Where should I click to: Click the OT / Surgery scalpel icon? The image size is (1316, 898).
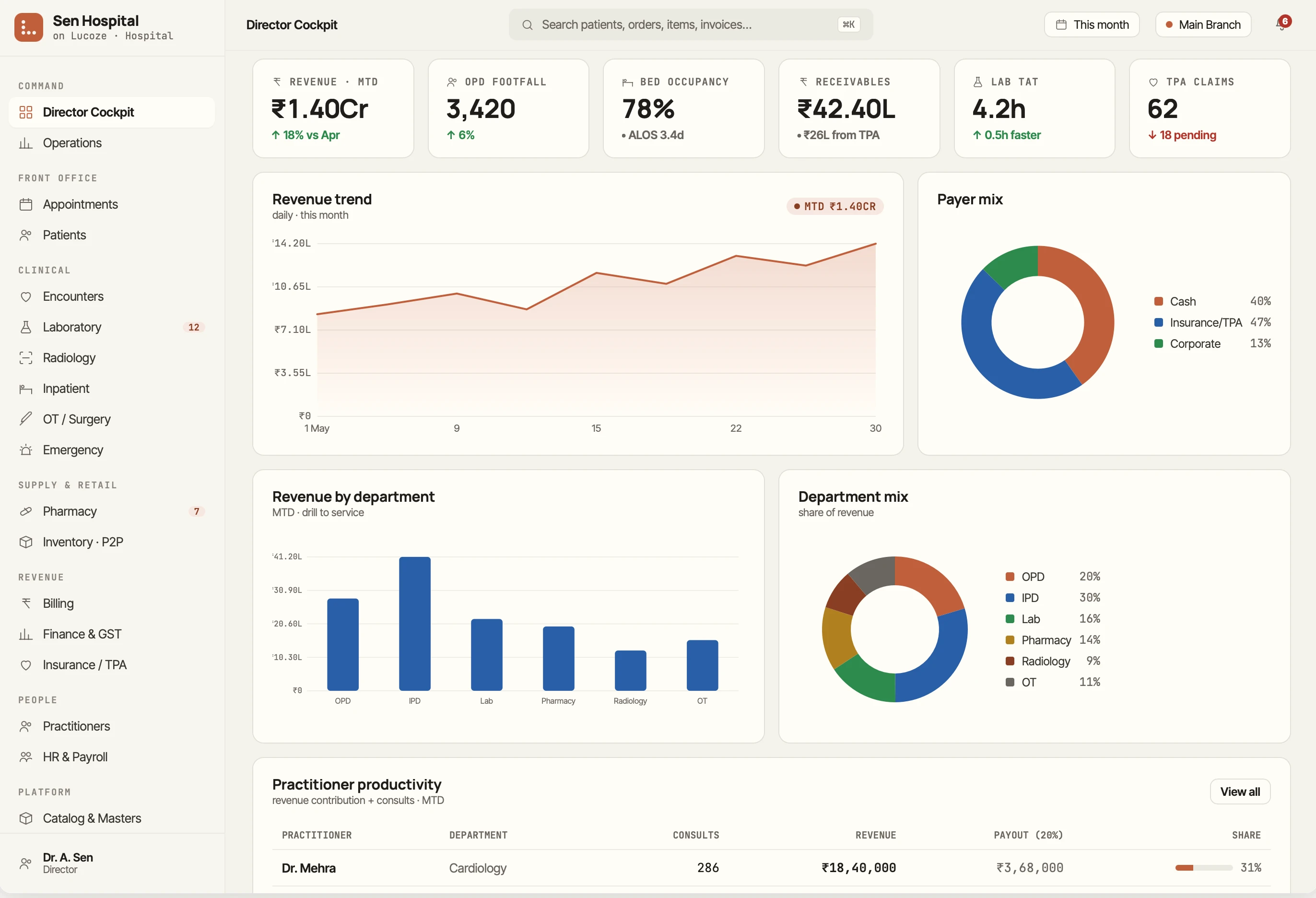25,419
